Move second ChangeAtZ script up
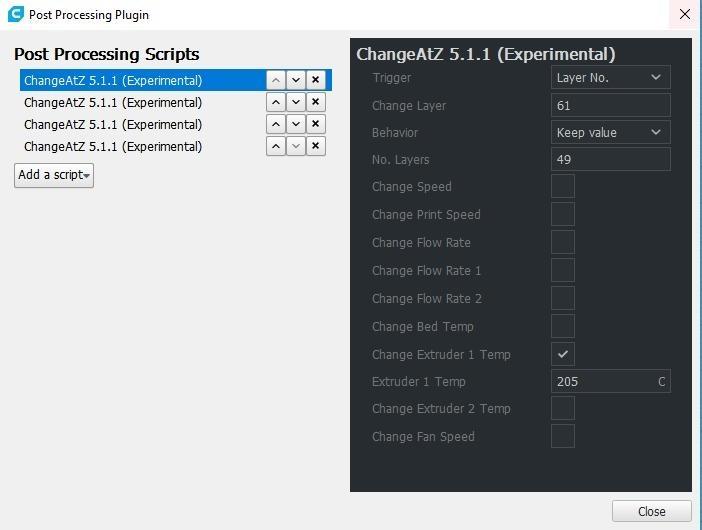Screen dimensions: 702x530 coord(276,102)
